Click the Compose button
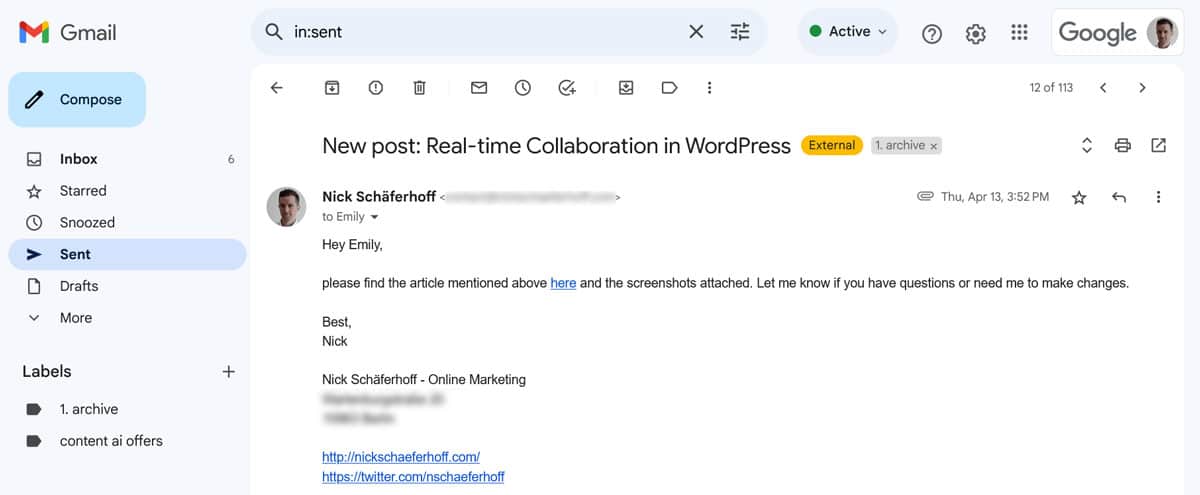 click(77, 100)
